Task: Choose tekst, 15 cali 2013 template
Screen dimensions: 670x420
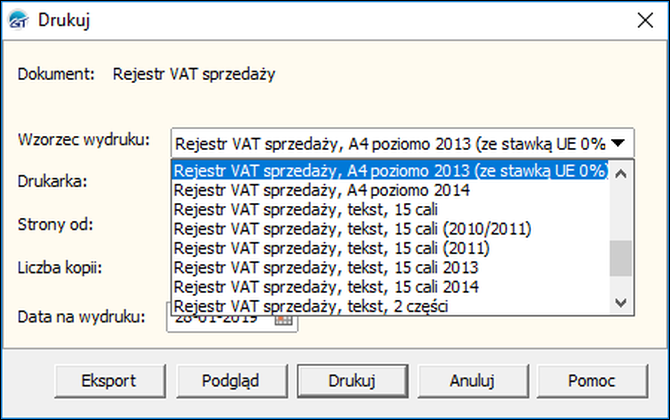Action: (x=391, y=267)
